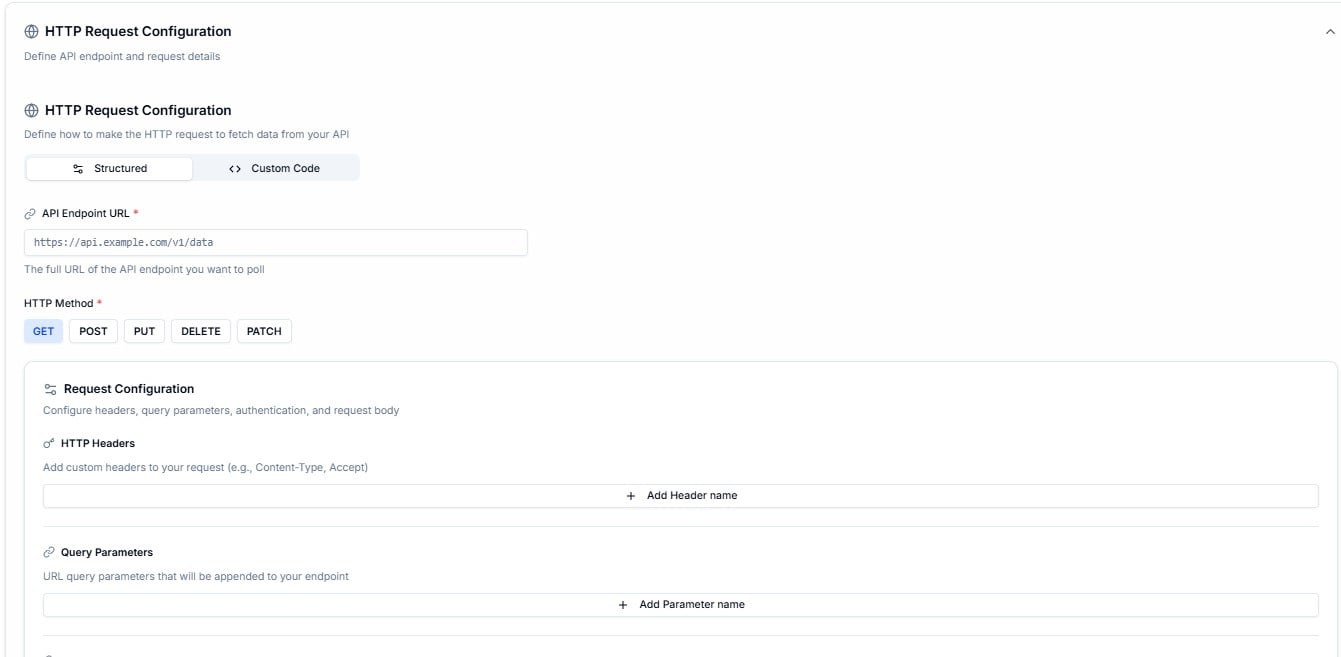Add a new parameter with Add Parameter name

681,605
